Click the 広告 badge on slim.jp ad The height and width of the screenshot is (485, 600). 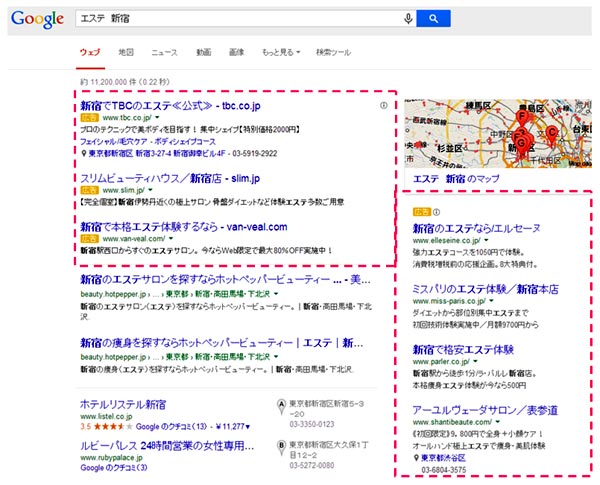pos(90,190)
